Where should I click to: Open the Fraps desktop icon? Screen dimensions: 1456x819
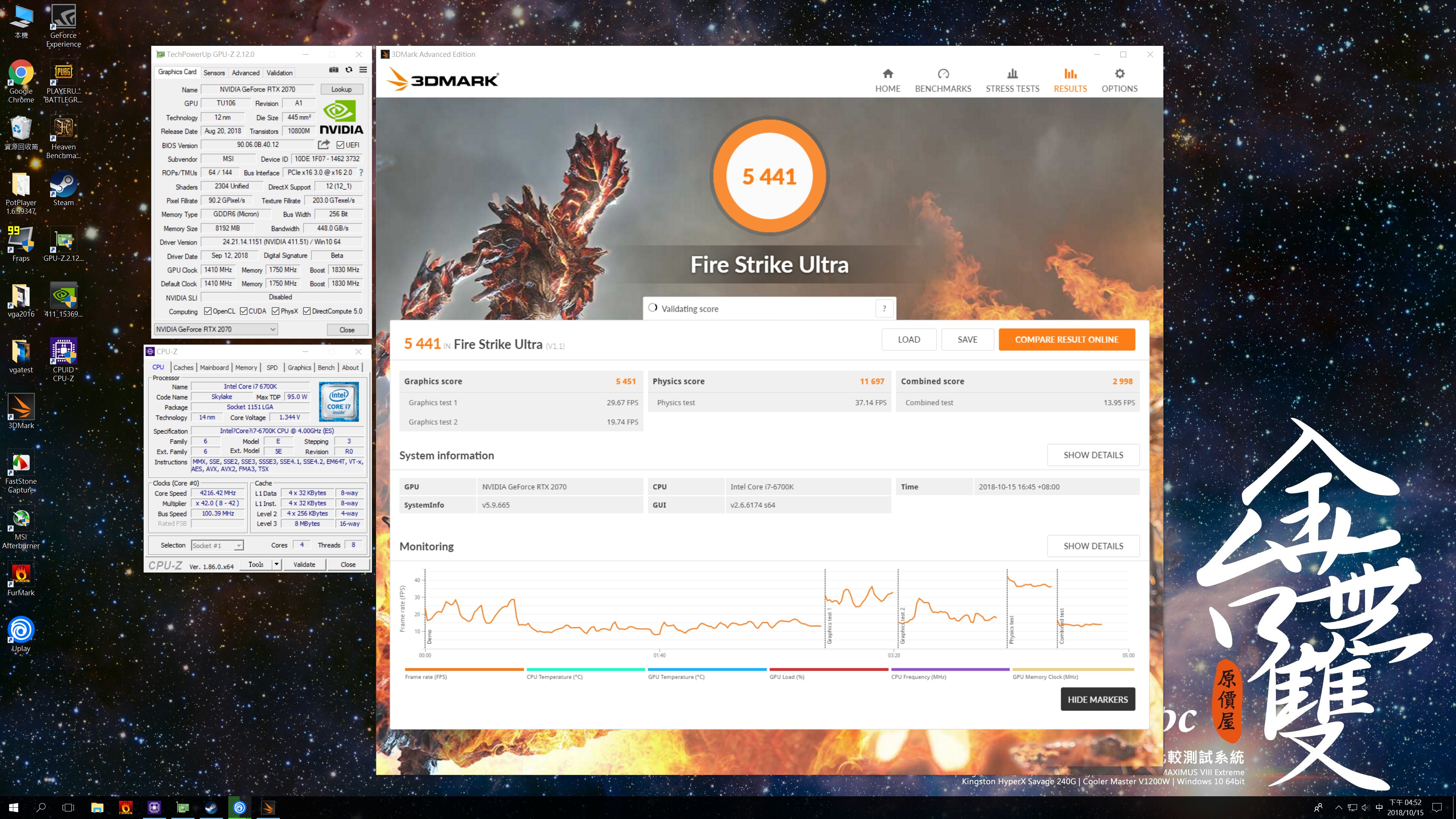coord(21,244)
